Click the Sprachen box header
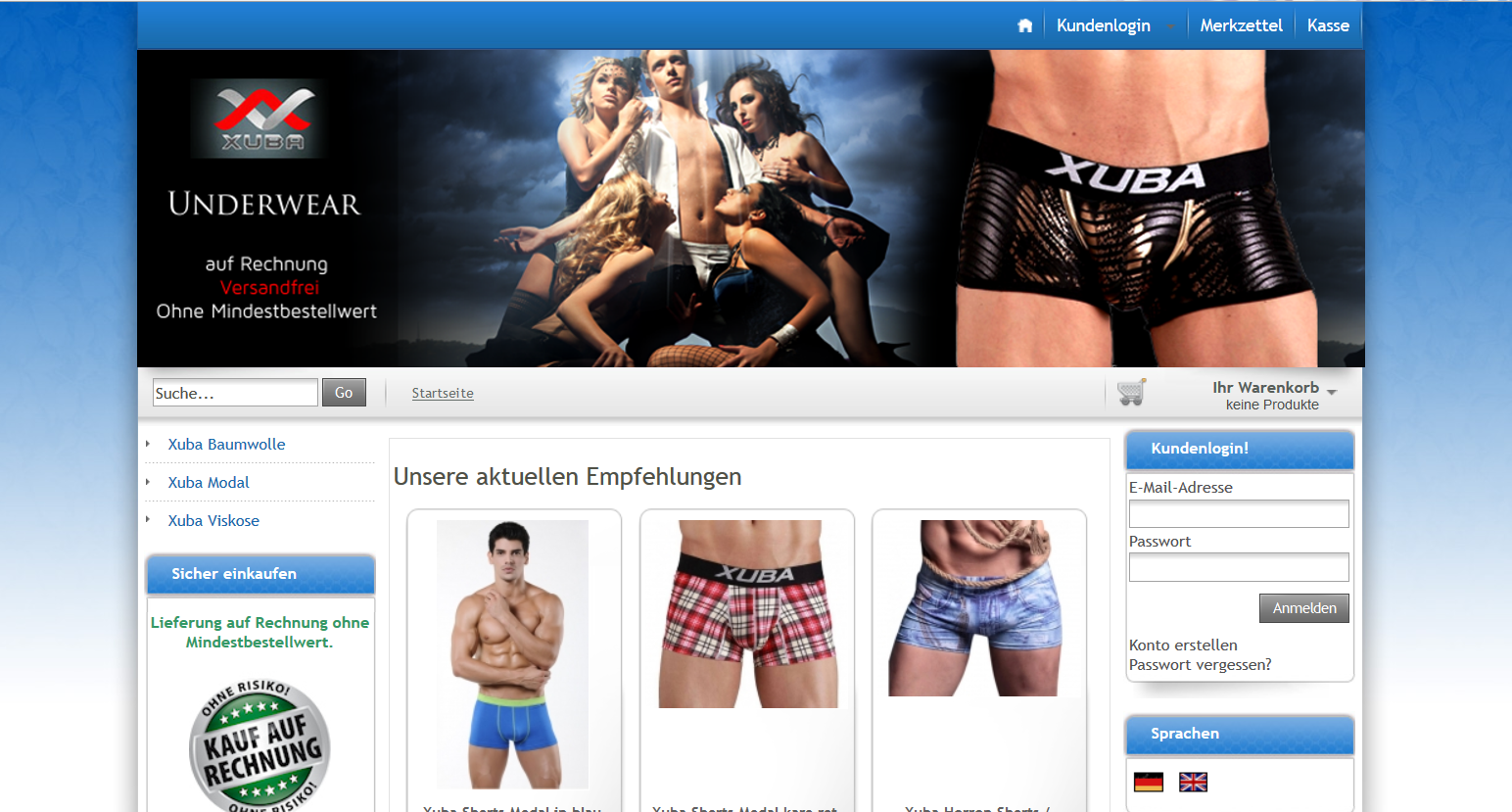1512x812 pixels. click(1240, 734)
